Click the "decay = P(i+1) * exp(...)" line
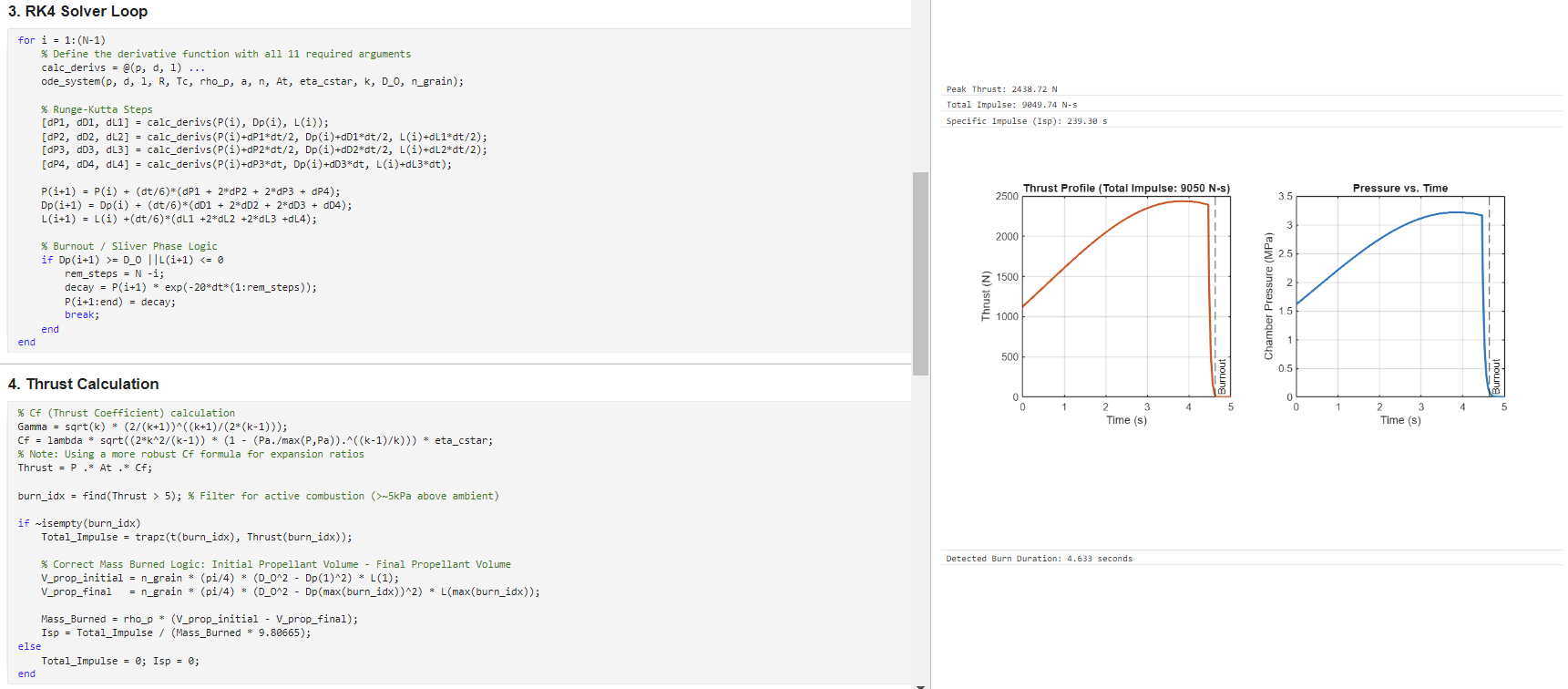 [191, 287]
